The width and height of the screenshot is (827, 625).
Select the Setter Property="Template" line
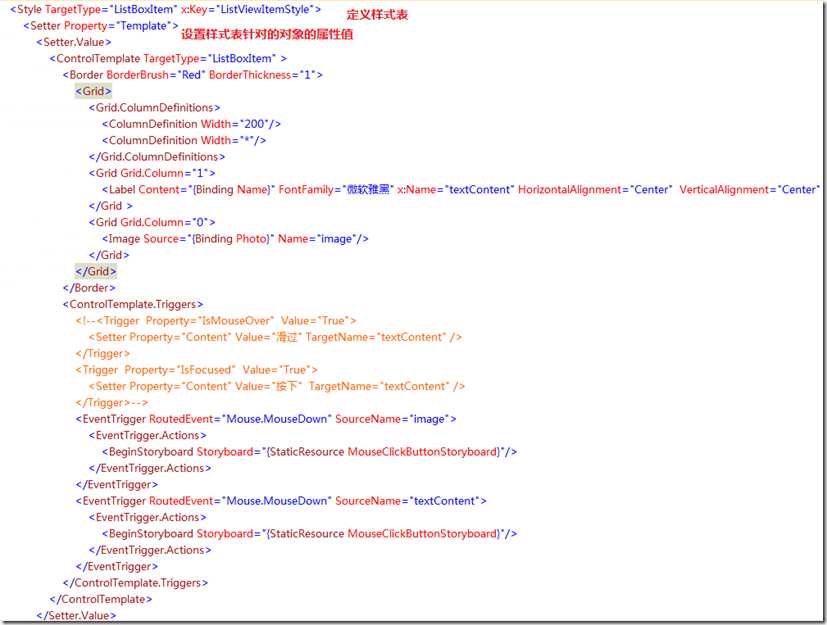tap(101, 26)
